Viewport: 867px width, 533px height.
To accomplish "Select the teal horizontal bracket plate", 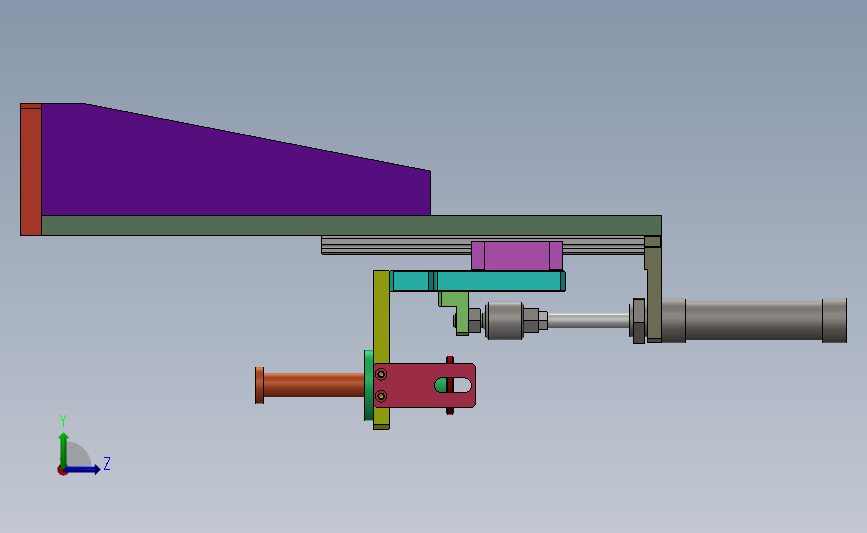I will pos(477,281).
